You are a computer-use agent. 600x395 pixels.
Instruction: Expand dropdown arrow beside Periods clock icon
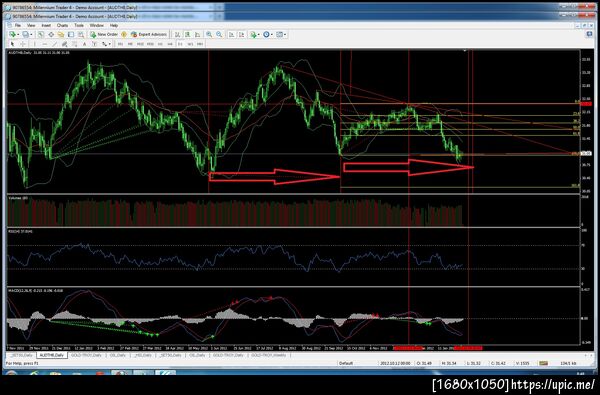[272, 34]
